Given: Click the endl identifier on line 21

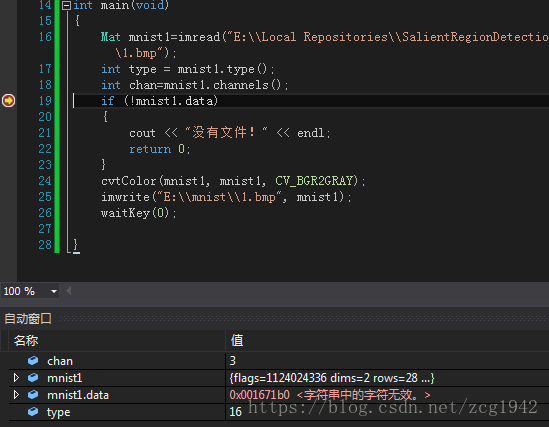Looking at the screenshot, I should 310,133.
